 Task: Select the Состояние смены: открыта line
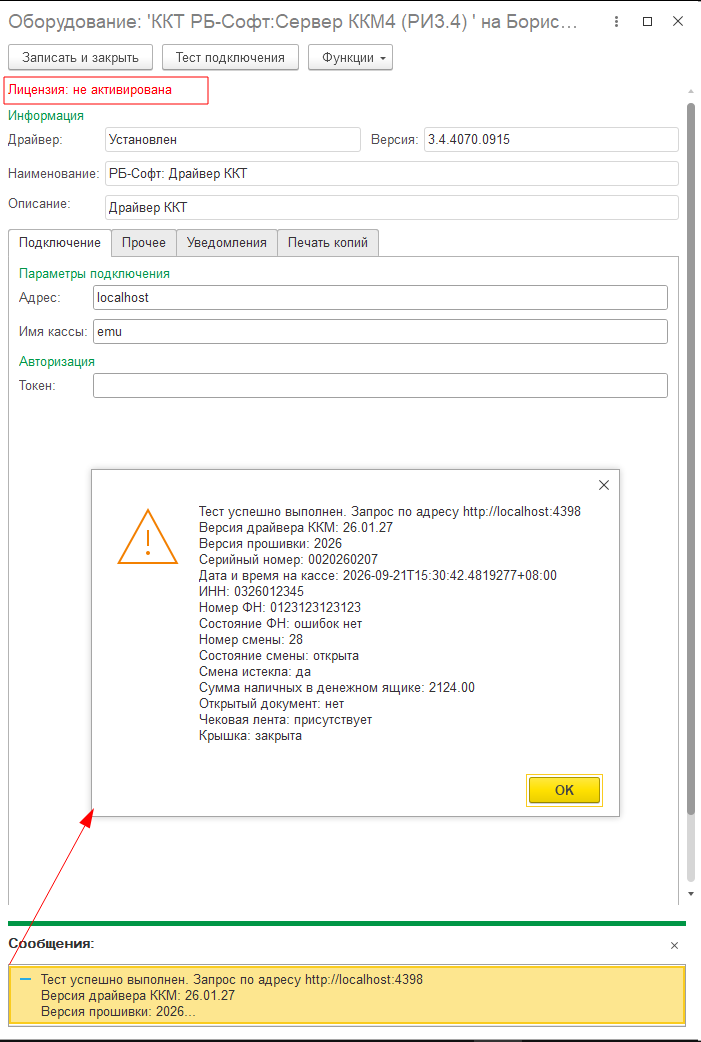point(278,655)
